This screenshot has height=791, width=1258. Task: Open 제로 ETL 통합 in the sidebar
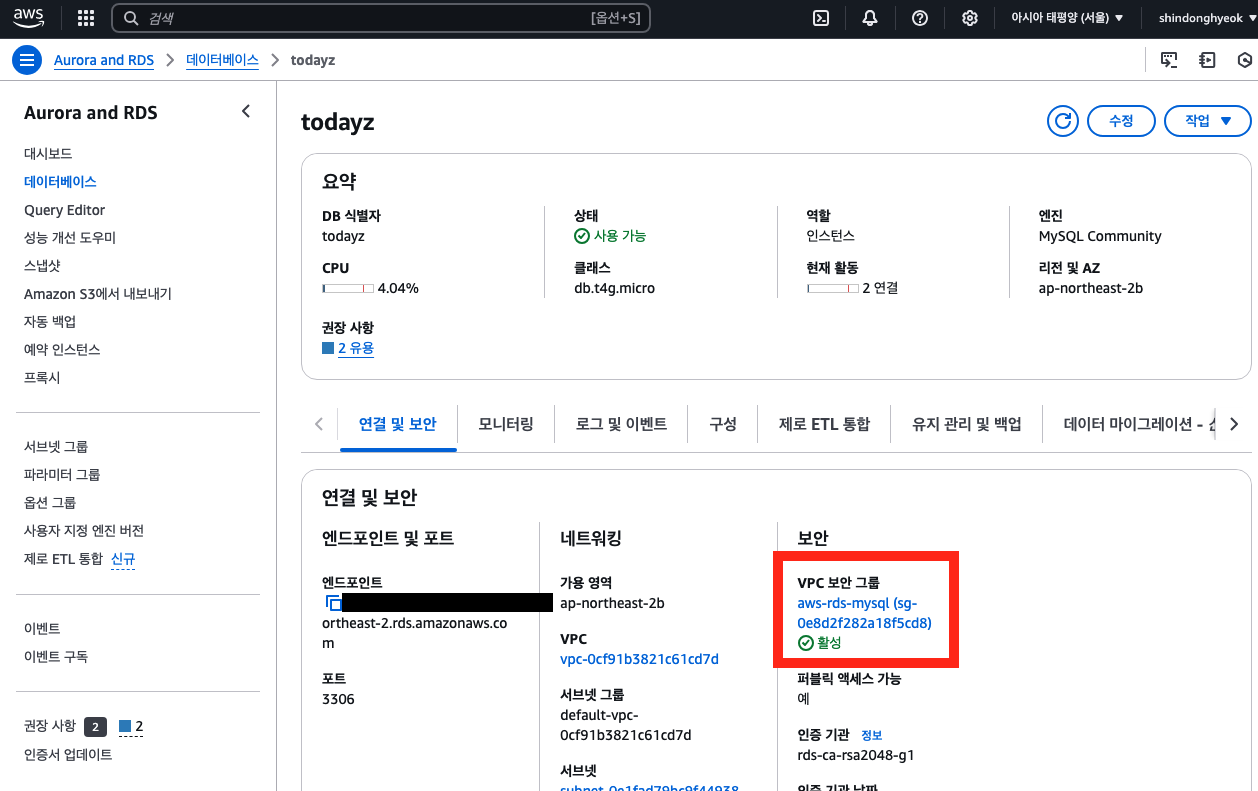[63, 558]
